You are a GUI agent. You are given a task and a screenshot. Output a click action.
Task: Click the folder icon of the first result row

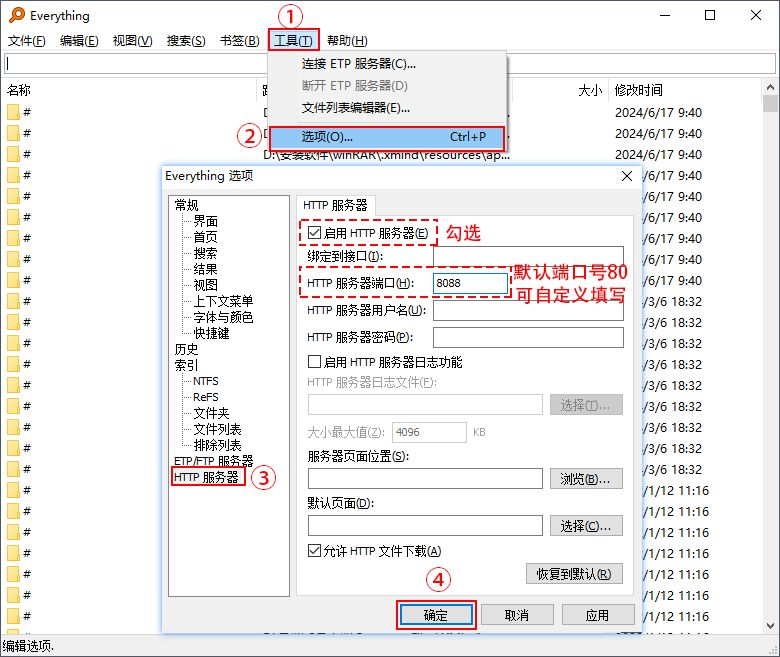click(13, 112)
